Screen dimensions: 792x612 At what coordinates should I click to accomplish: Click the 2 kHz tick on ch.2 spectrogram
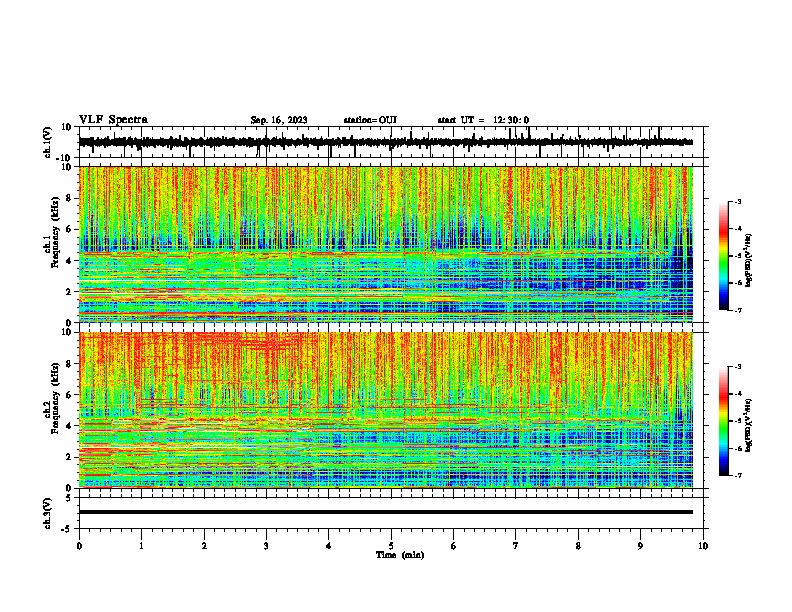(x=69, y=457)
